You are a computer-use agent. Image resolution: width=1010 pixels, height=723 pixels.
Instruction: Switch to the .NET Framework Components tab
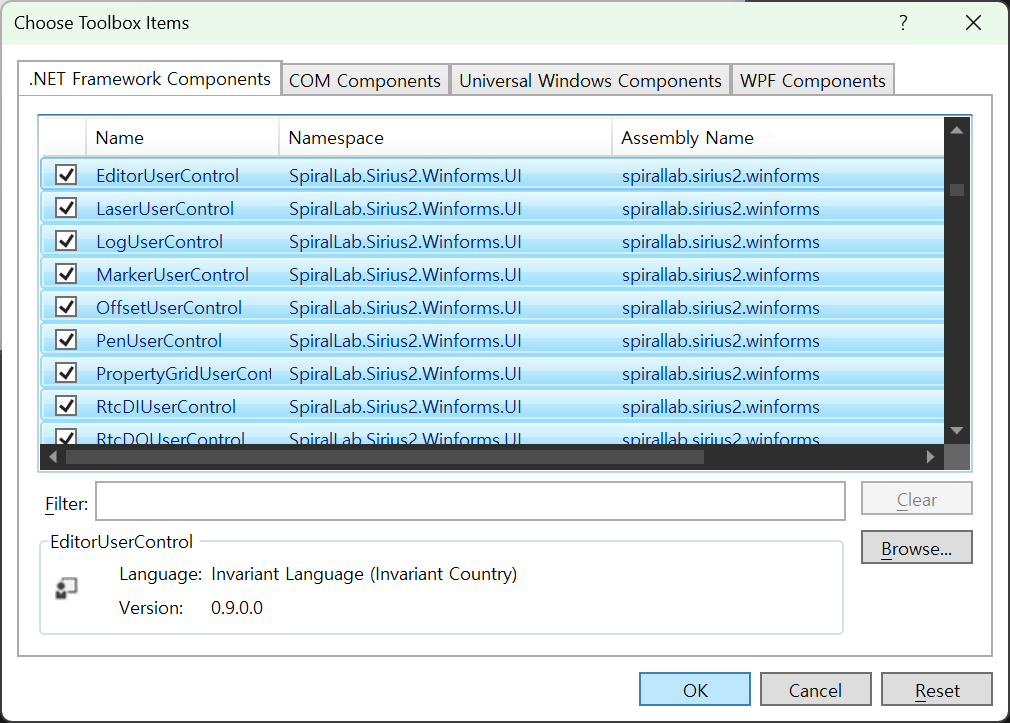point(149,79)
